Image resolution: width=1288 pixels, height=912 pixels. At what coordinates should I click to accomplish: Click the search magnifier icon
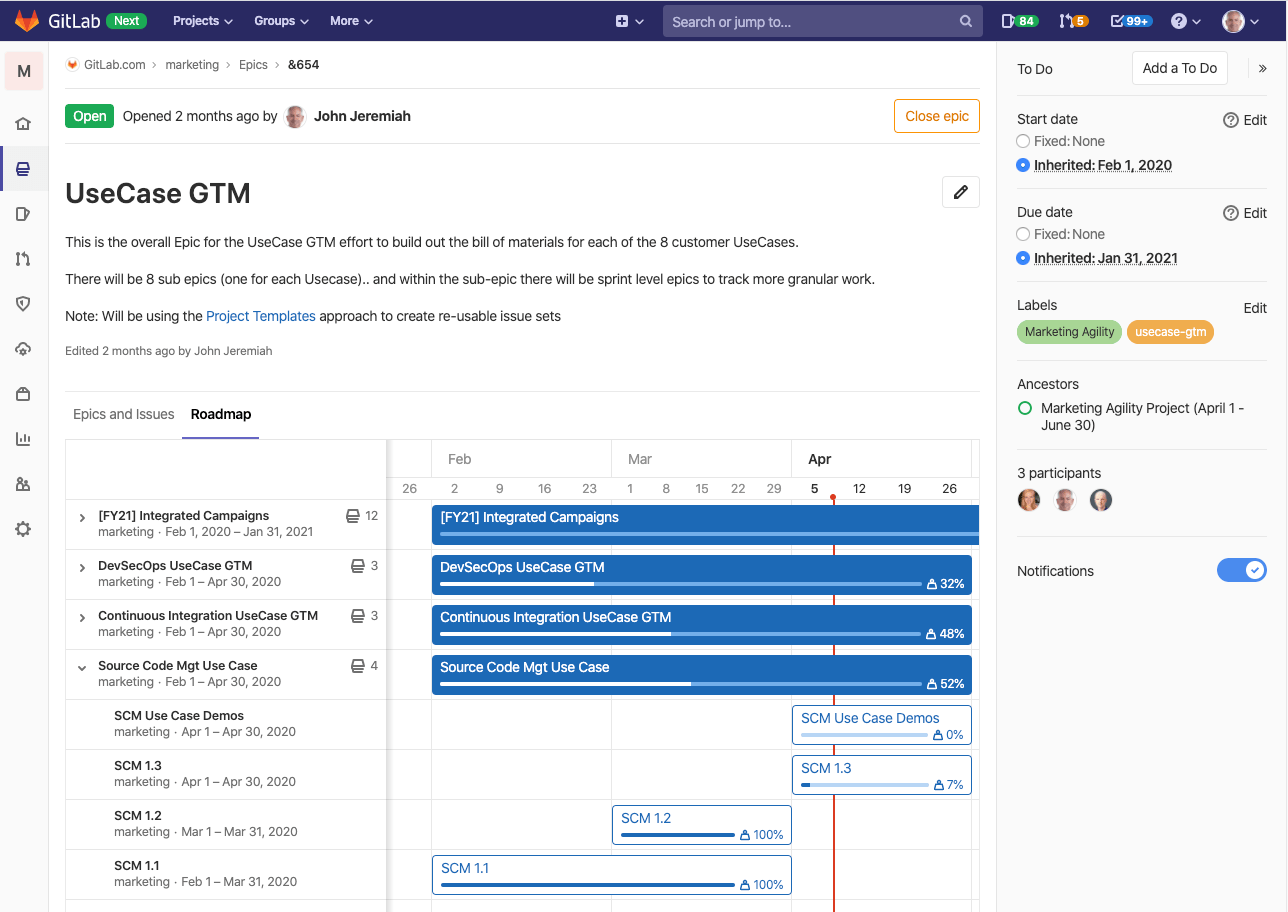click(x=965, y=21)
